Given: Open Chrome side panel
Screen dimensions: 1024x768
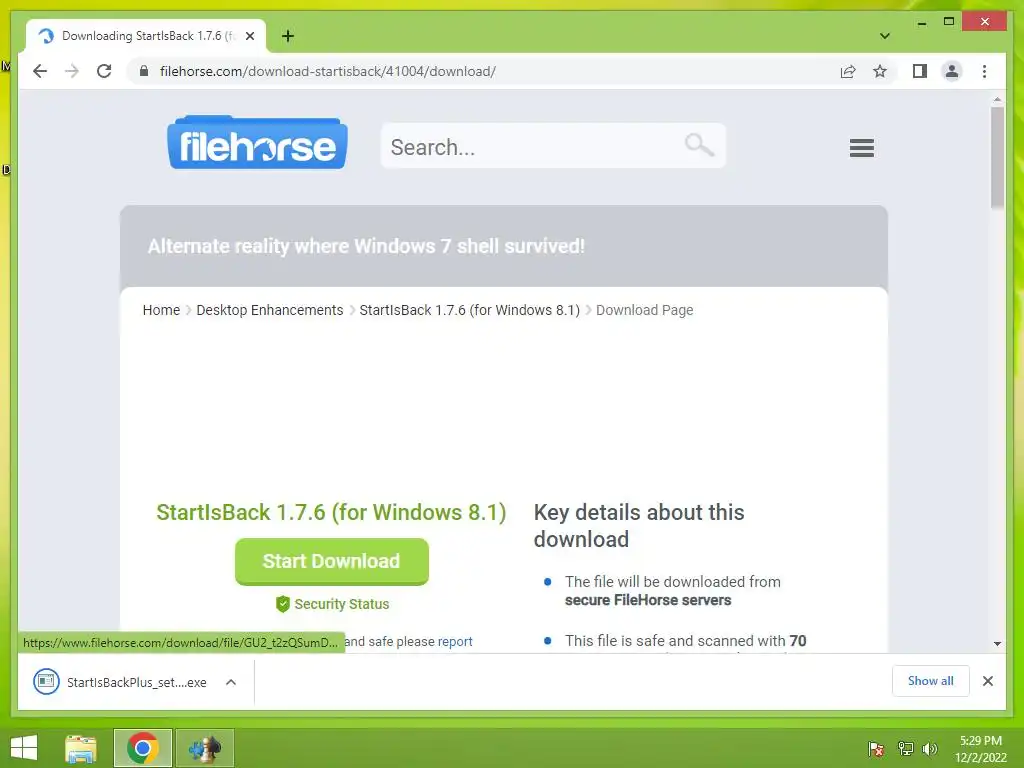Looking at the screenshot, I should coord(920,71).
